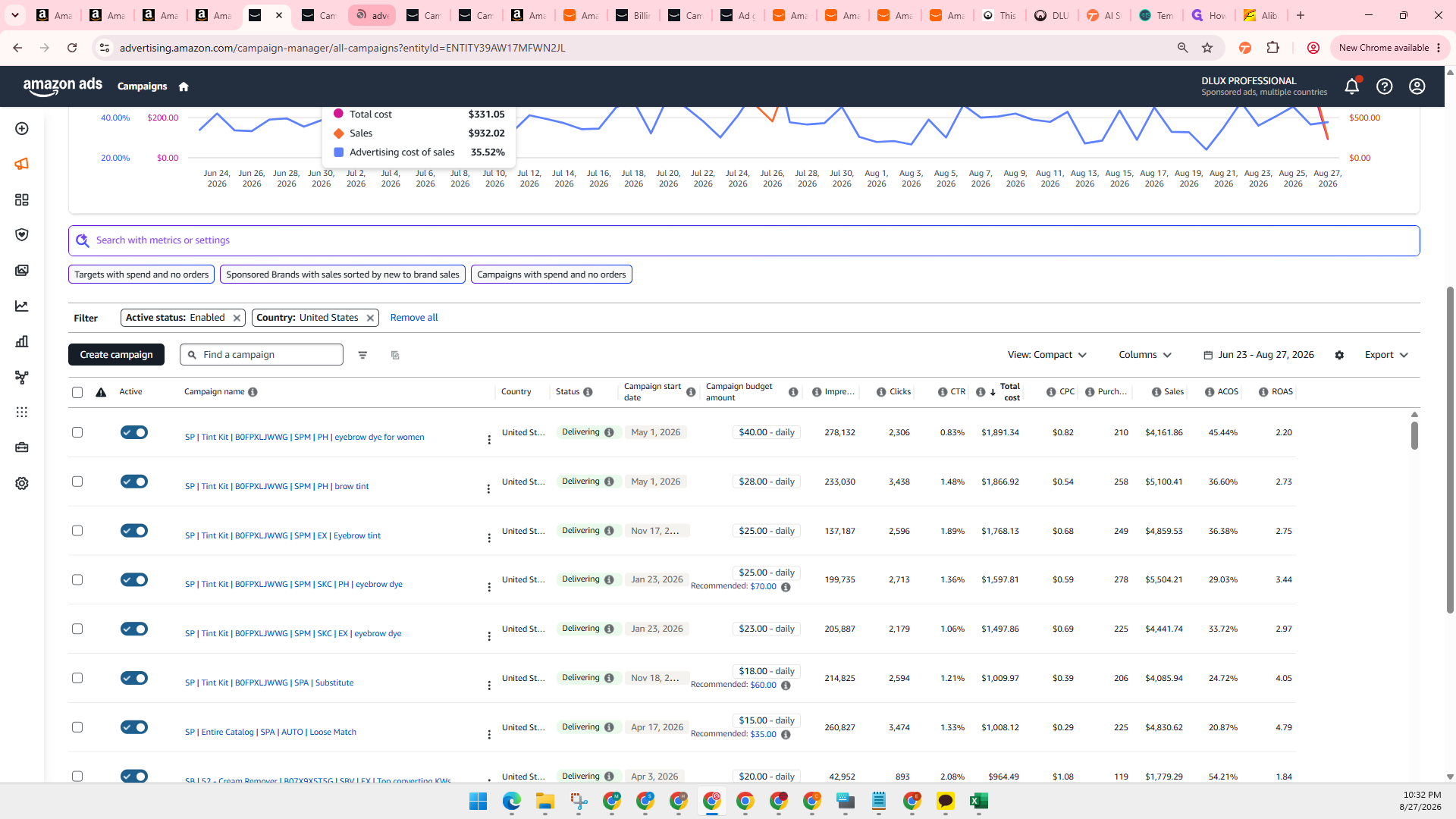1456x819 pixels.
Task: Apply Campaigns with spend and no orders suggestion
Action: pos(551,275)
